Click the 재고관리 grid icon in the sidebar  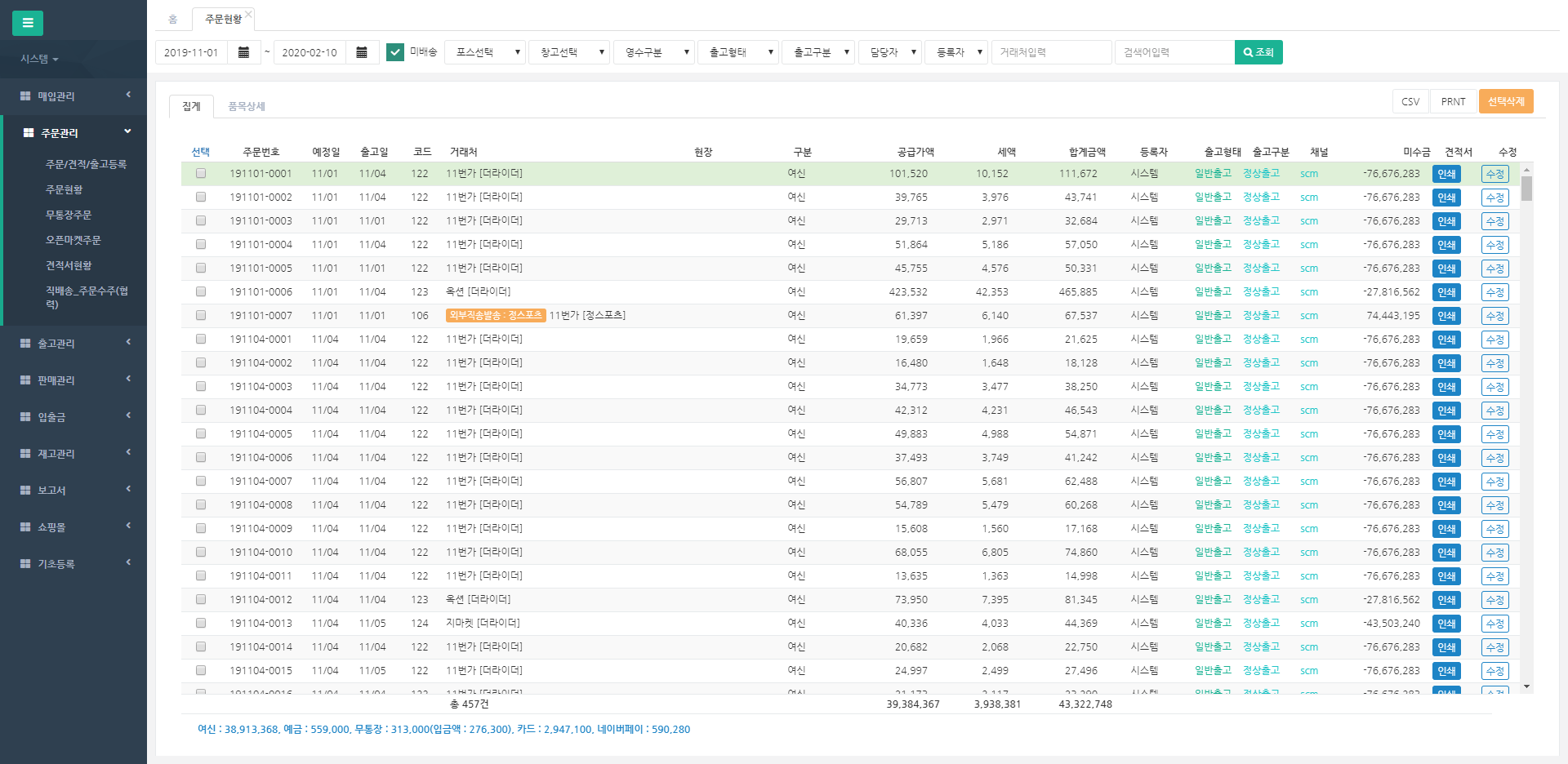[25, 454]
